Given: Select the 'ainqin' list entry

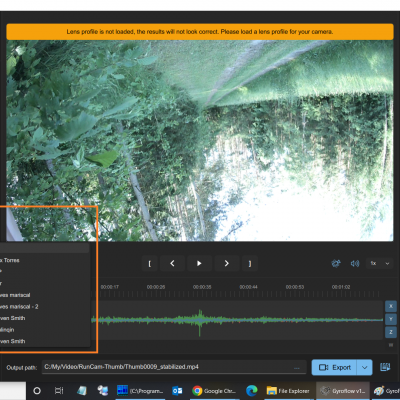Looking at the screenshot, I should 44,330.
